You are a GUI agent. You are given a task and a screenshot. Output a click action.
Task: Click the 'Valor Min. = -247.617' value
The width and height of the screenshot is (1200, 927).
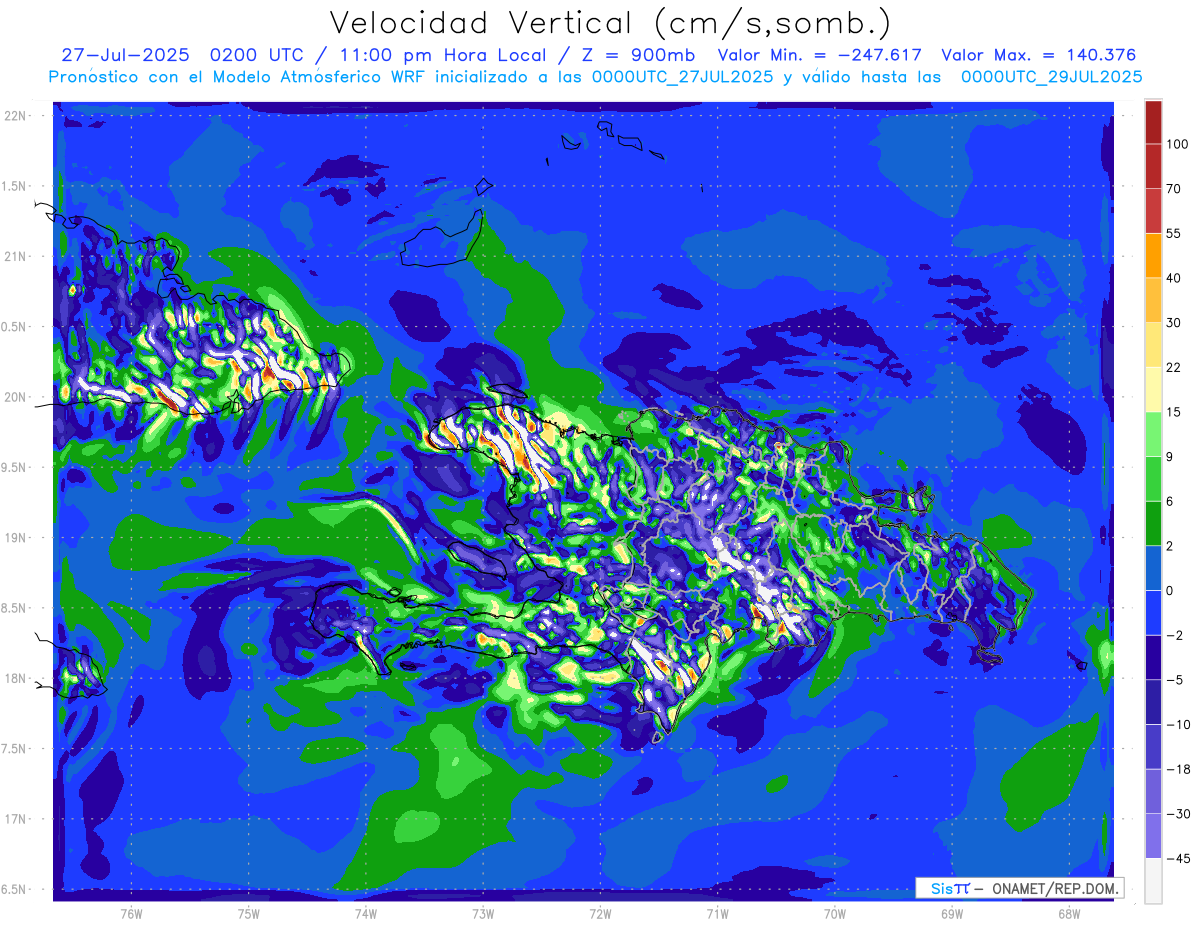(820, 55)
